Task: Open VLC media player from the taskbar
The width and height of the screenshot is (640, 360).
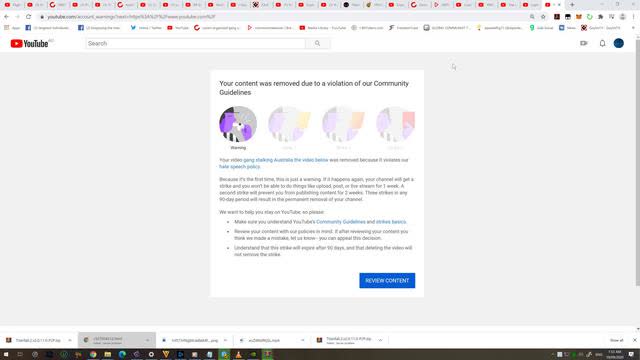Action: (238, 354)
